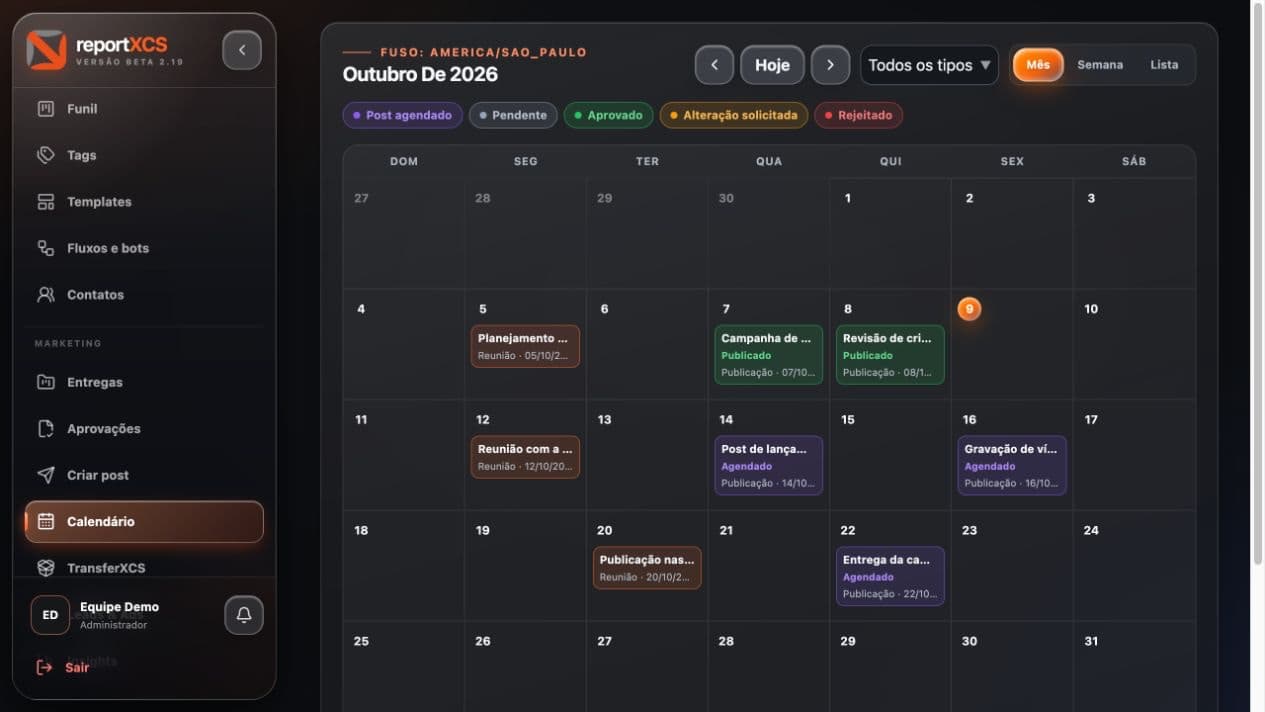This screenshot has width=1265, height=712.
Task: Click the reportXCS logo icon
Action: pyautogui.click(x=46, y=50)
